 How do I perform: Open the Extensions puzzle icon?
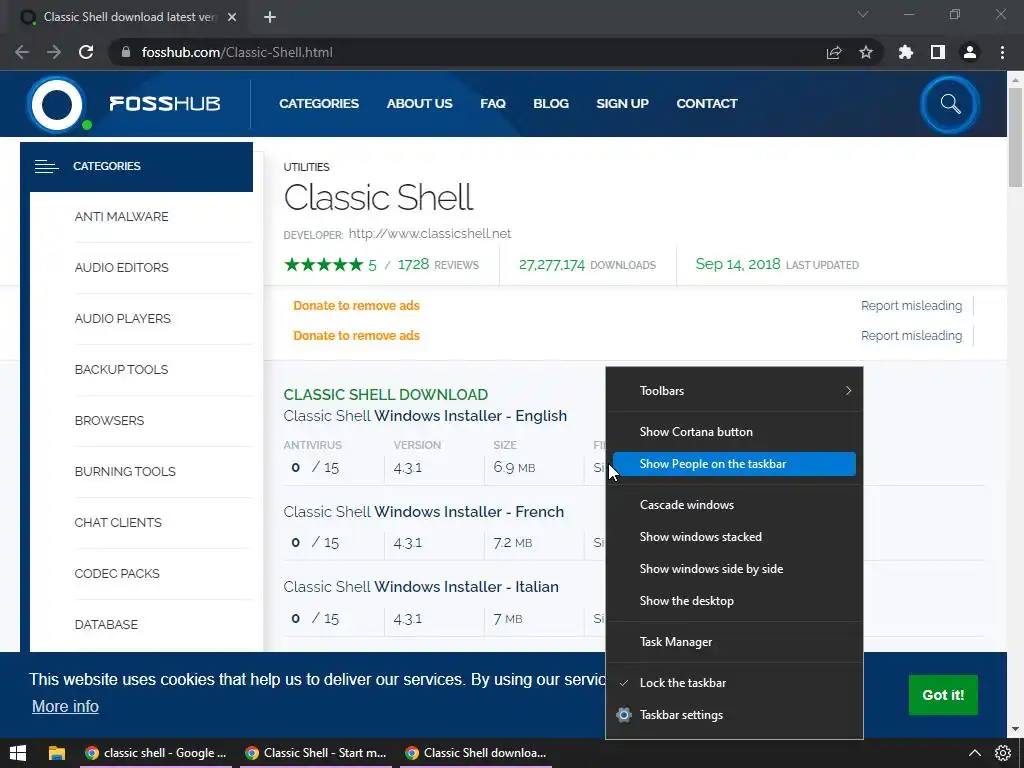906,52
